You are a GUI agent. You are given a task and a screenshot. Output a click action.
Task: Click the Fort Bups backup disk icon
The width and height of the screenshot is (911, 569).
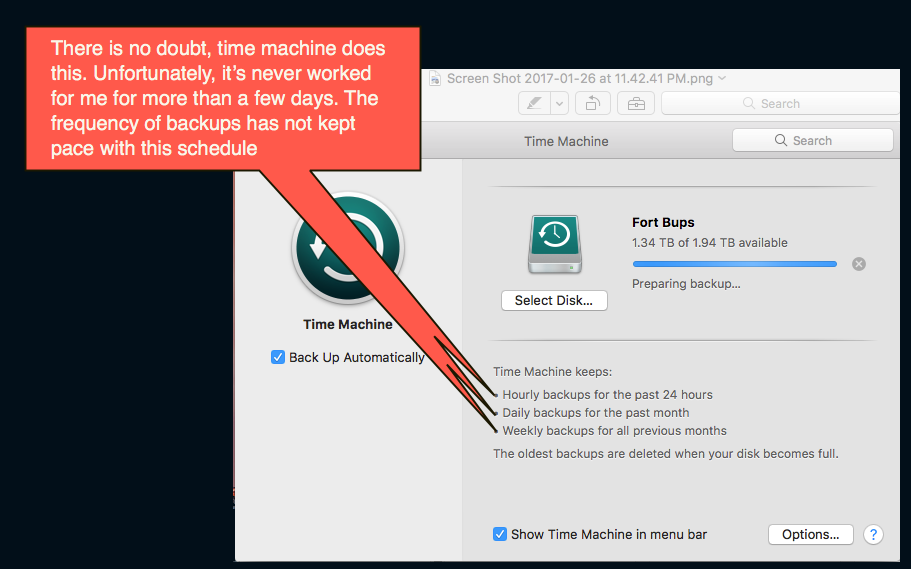click(x=555, y=244)
